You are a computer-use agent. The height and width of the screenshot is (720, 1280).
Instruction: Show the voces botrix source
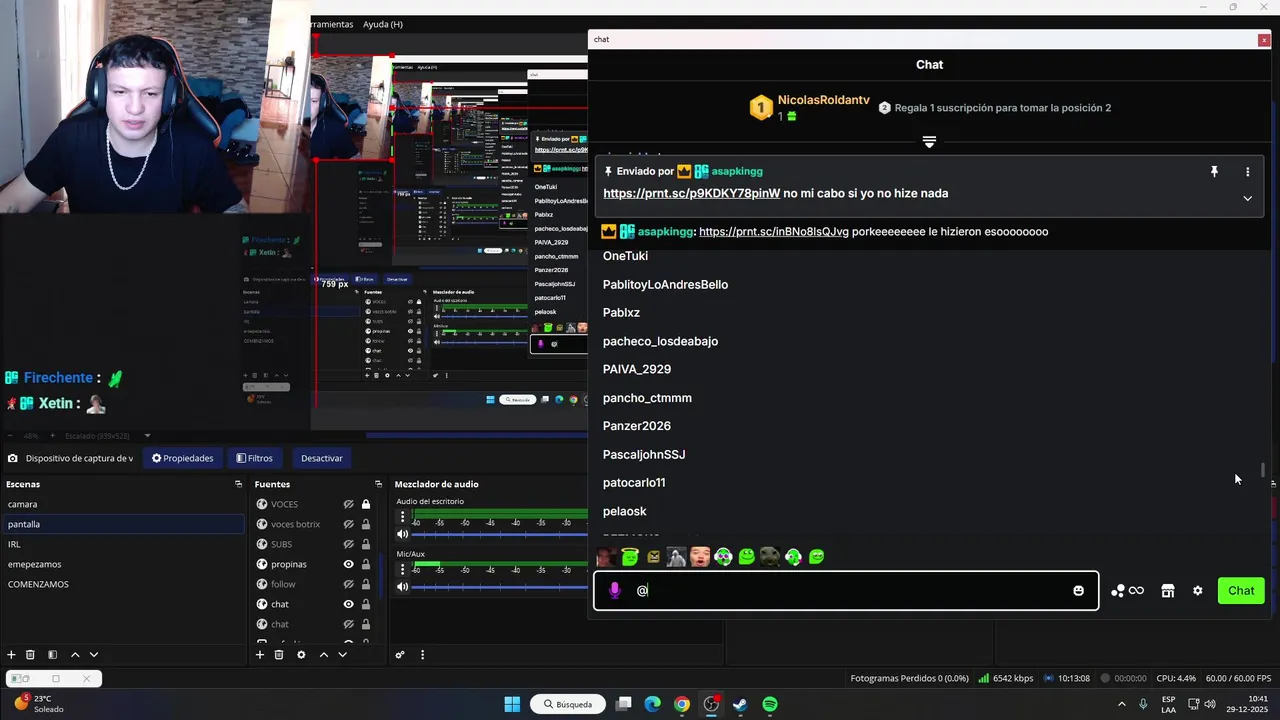[348, 524]
